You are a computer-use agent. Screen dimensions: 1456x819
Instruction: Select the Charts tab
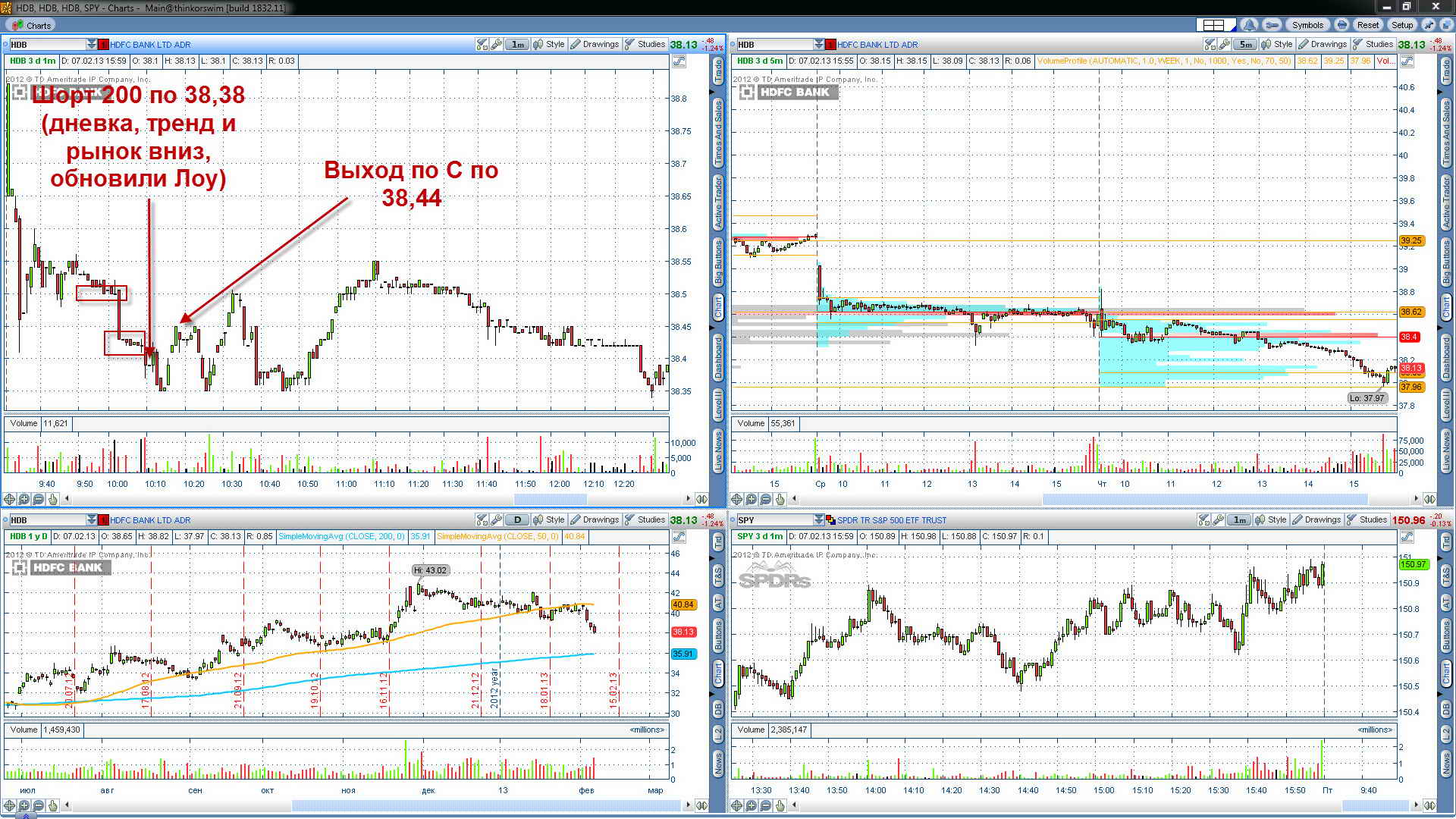point(32,25)
